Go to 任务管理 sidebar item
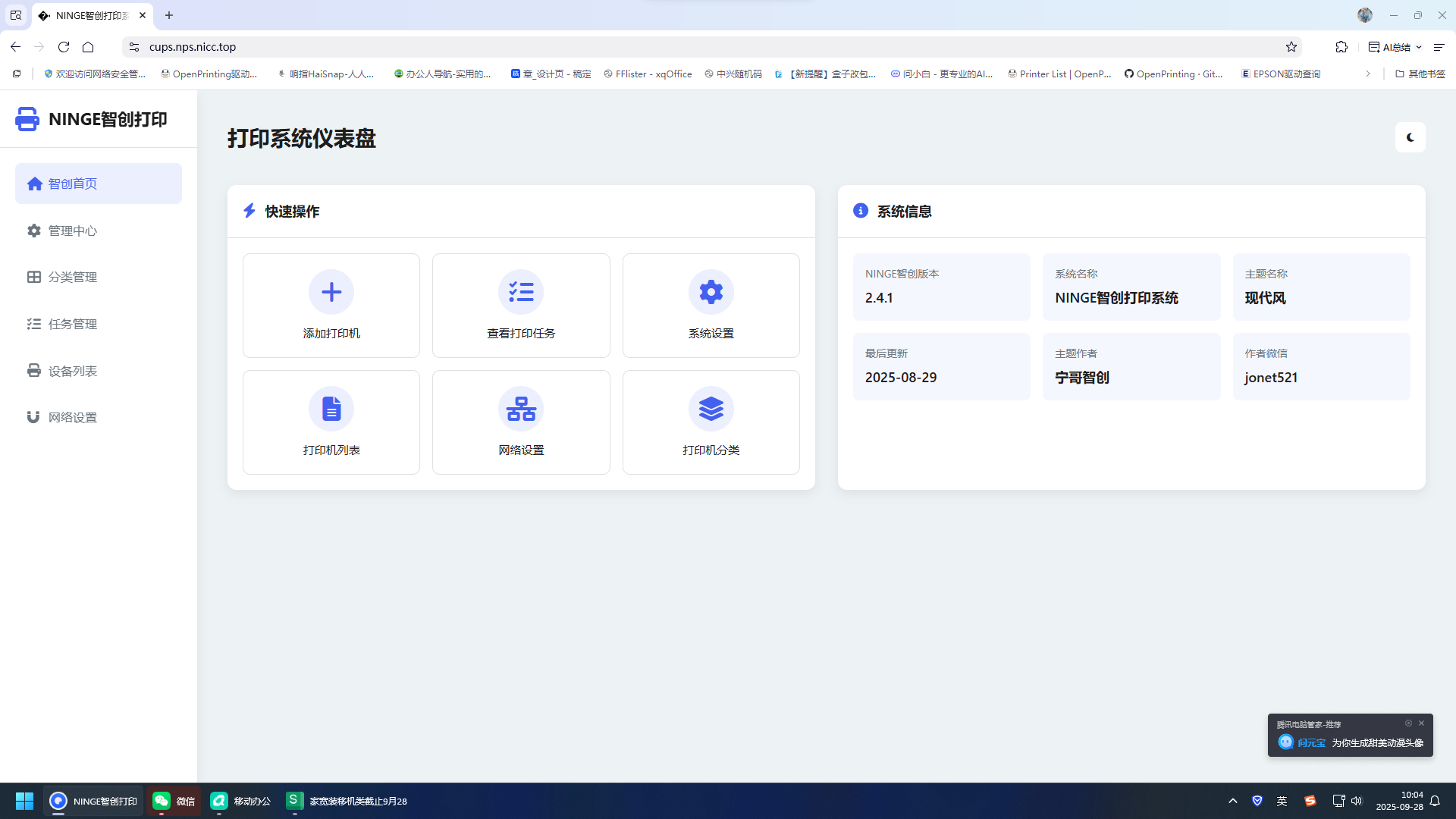 pyautogui.click(x=73, y=324)
